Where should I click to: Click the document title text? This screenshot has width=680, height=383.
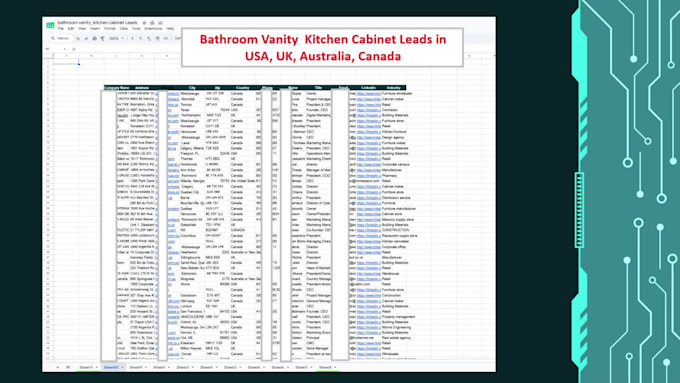97,23
